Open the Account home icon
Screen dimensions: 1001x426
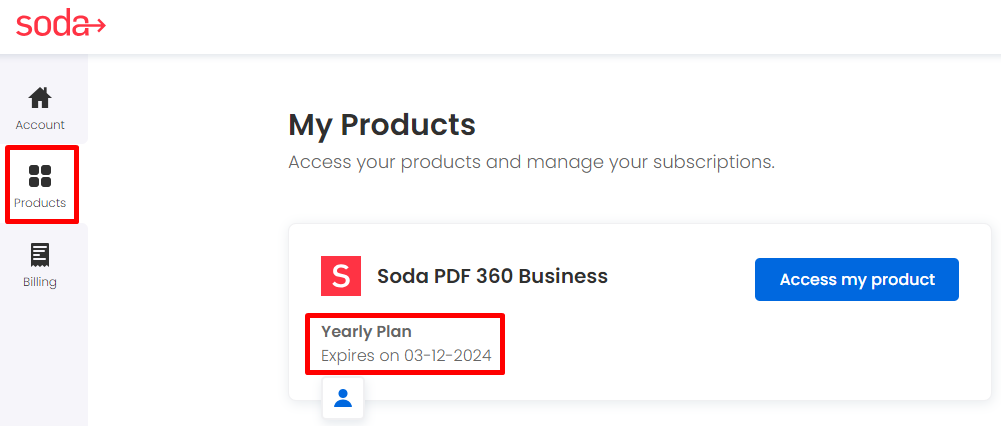pyautogui.click(x=40, y=98)
